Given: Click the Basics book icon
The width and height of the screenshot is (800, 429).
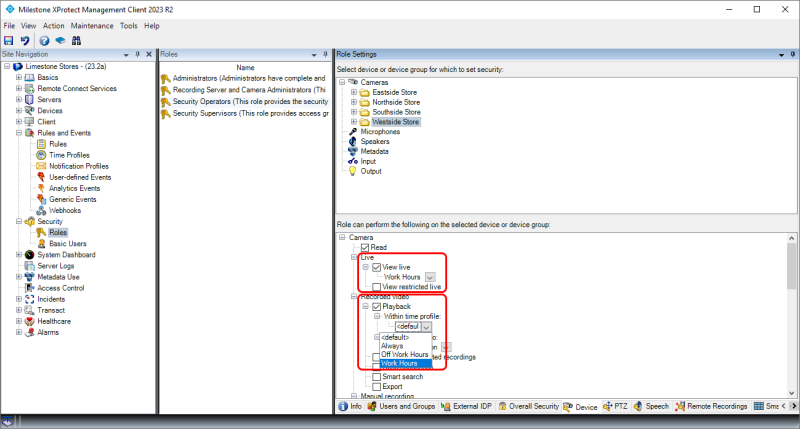Looking at the screenshot, I should point(30,78).
